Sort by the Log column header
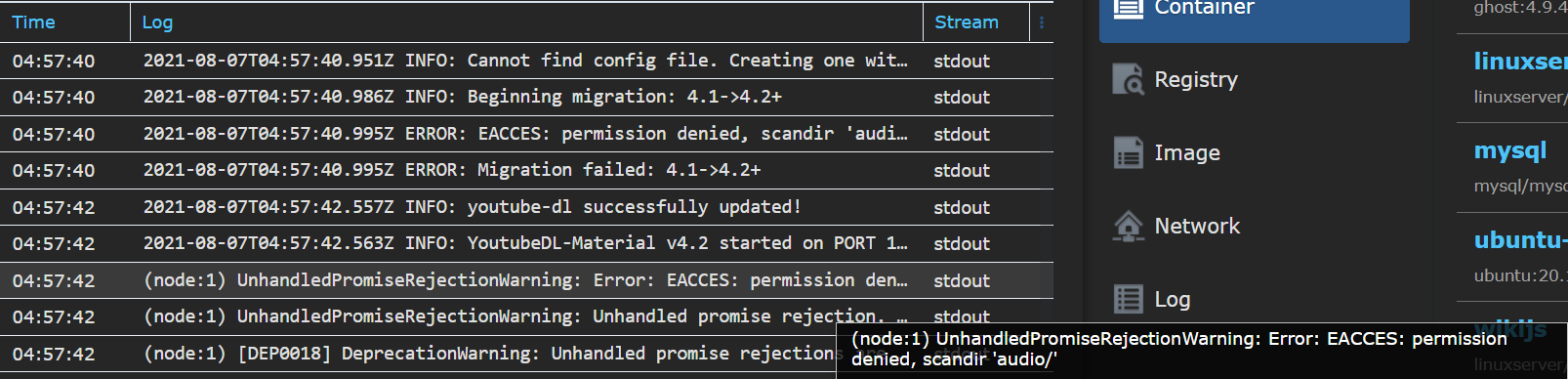The height and width of the screenshot is (379, 1568). point(157,22)
